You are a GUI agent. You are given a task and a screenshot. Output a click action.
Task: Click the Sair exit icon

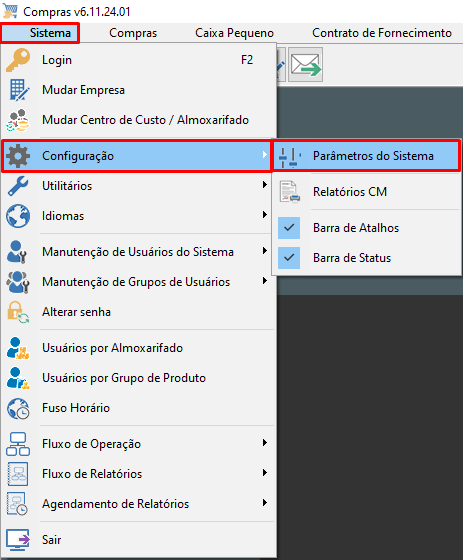(18, 539)
